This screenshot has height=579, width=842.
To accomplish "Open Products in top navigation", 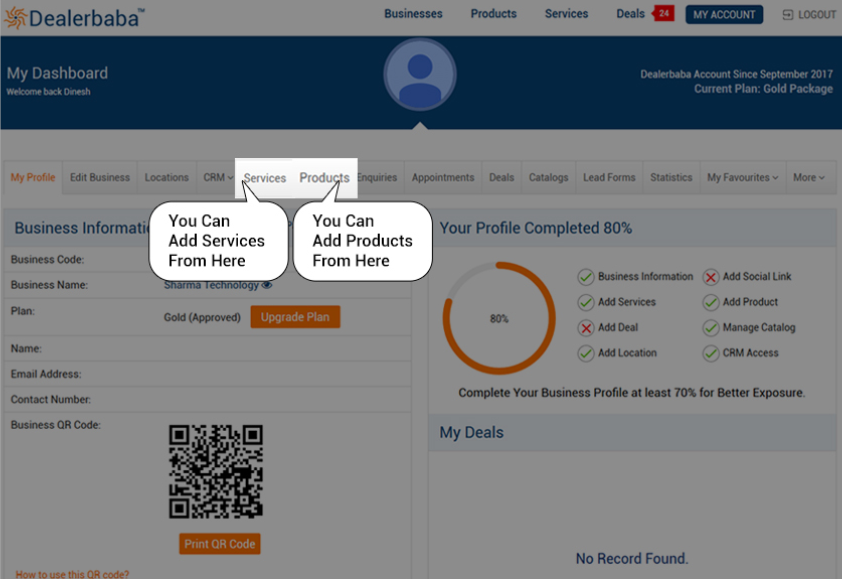I will [493, 13].
